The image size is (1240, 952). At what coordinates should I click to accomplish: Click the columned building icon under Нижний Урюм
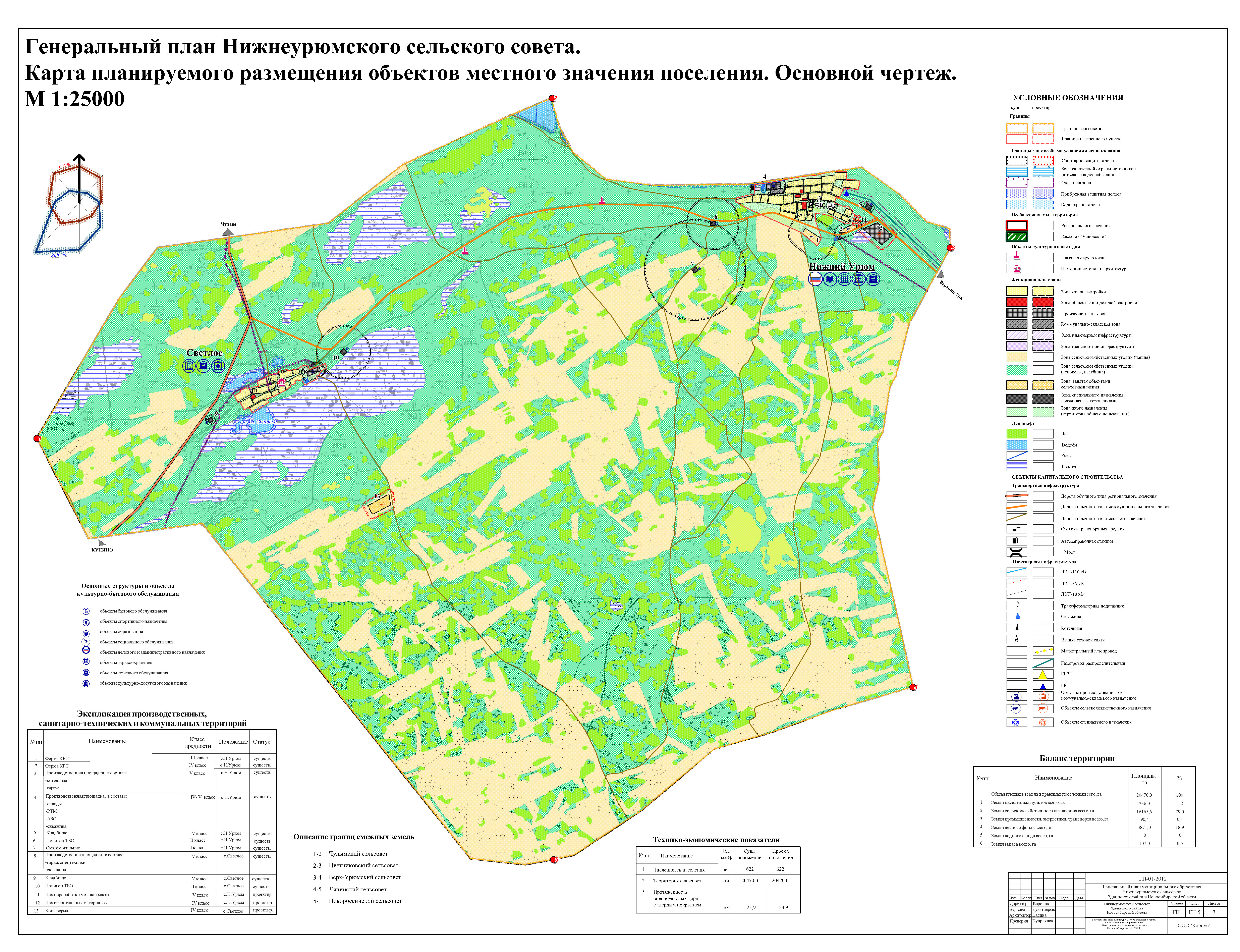845,279
